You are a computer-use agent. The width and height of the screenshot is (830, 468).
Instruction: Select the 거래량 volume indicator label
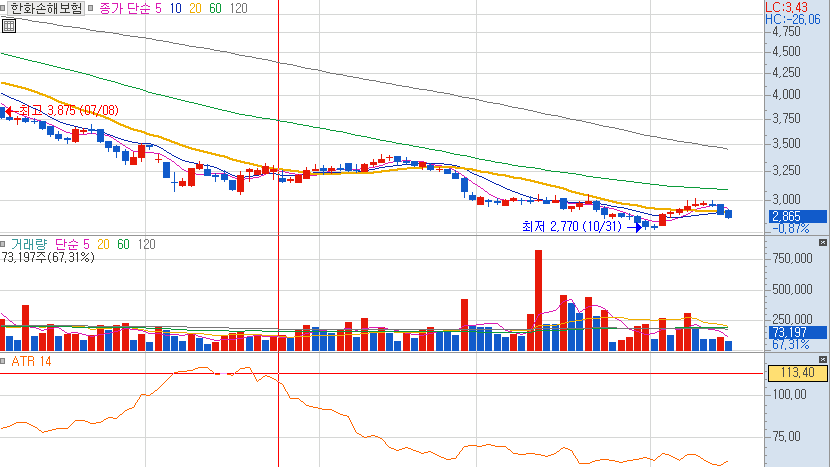[x=29, y=244]
